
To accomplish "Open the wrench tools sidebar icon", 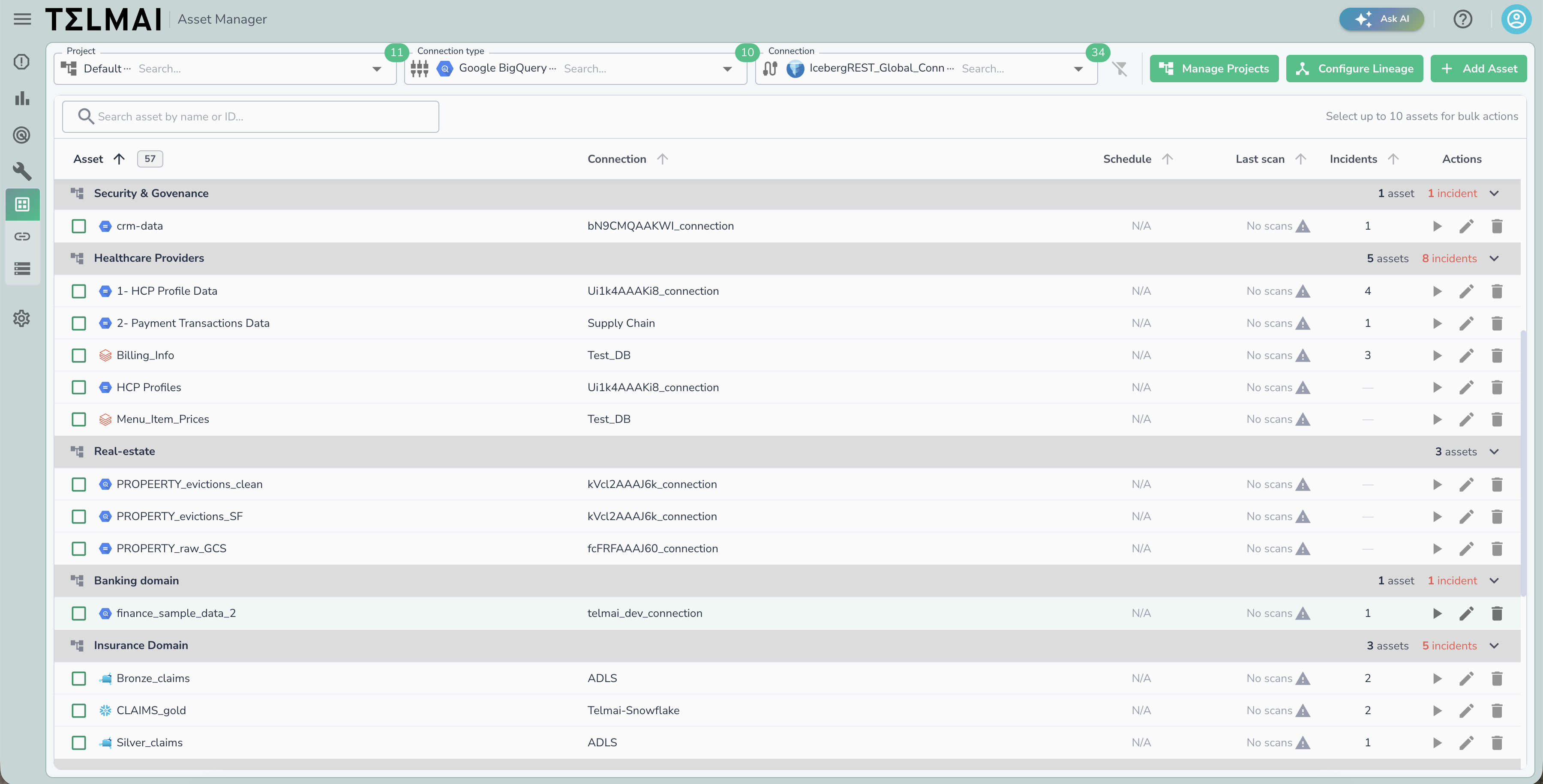I will point(21,171).
